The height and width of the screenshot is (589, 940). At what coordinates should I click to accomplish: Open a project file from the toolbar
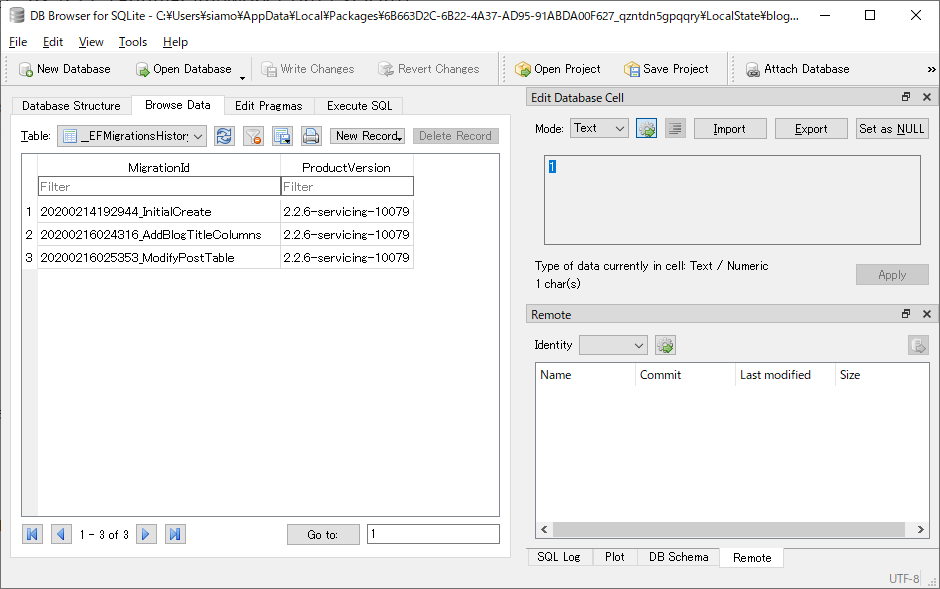pos(558,69)
